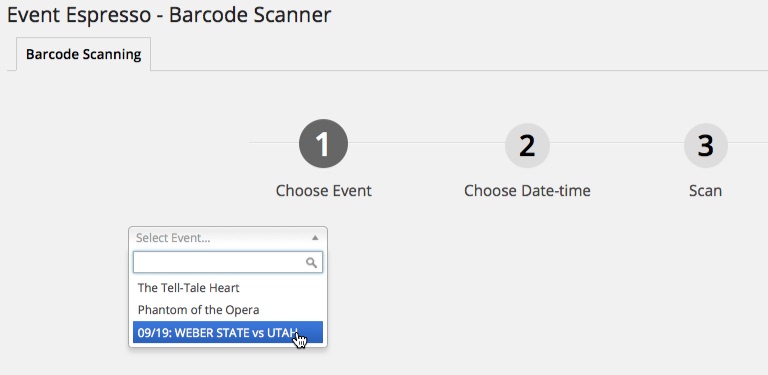This screenshot has height=375, width=768.
Task: Click progress line left of step 1
Action: point(274,143)
